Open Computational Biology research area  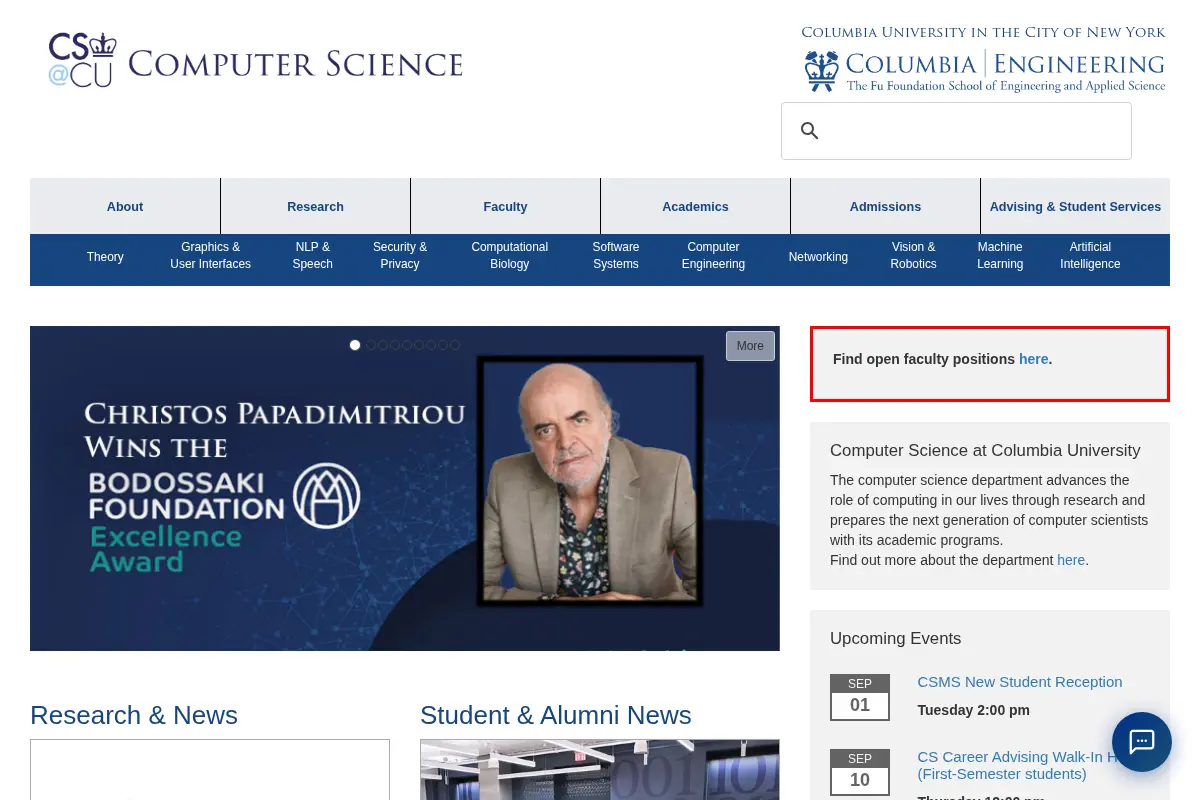(510, 256)
